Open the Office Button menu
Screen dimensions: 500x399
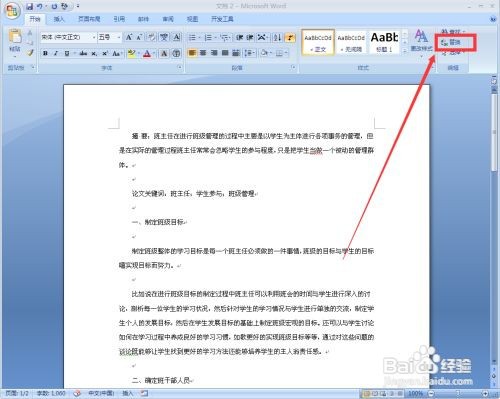click(x=12, y=11)
